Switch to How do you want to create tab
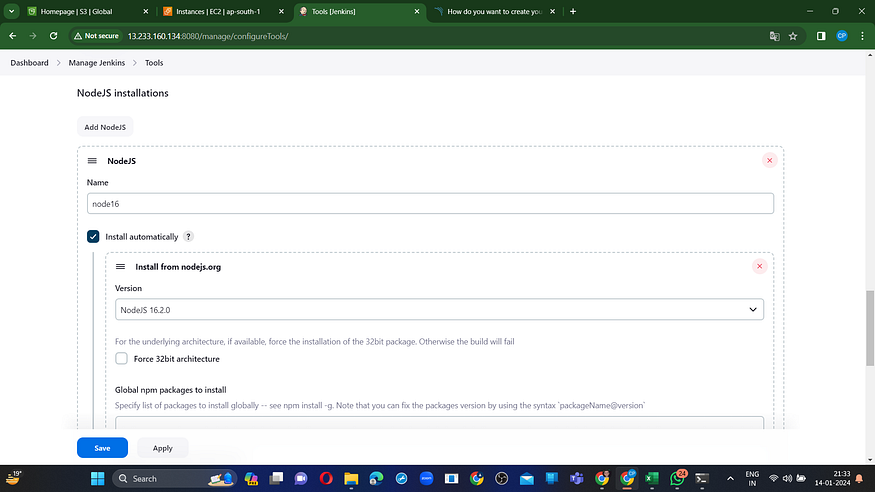The width and height of the screenshot is (875, 492). 494,11
